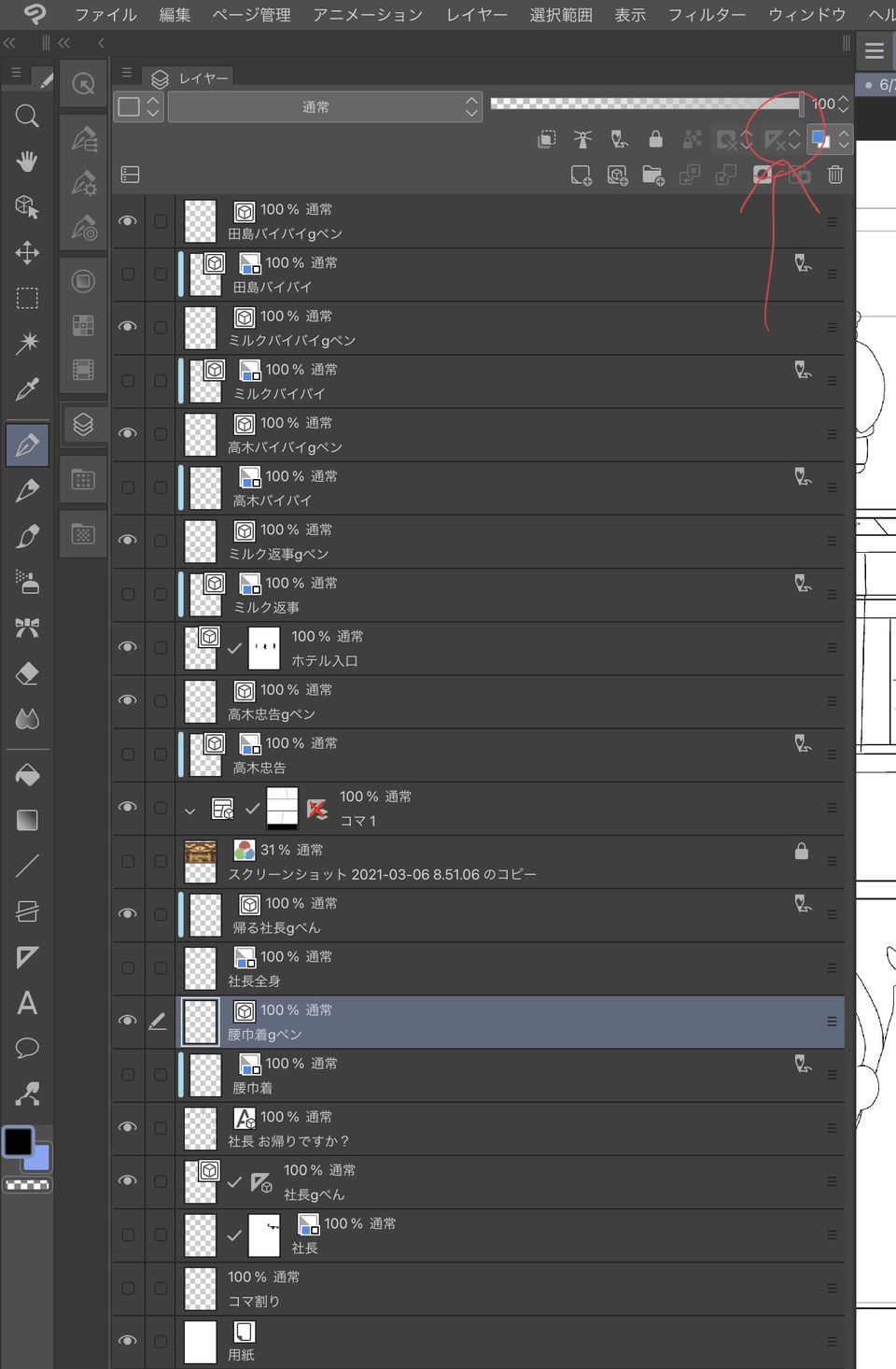The width and height of the screenshot is (896, 1369).
Task: Select the Object operation tool
Action: (27, 207)
